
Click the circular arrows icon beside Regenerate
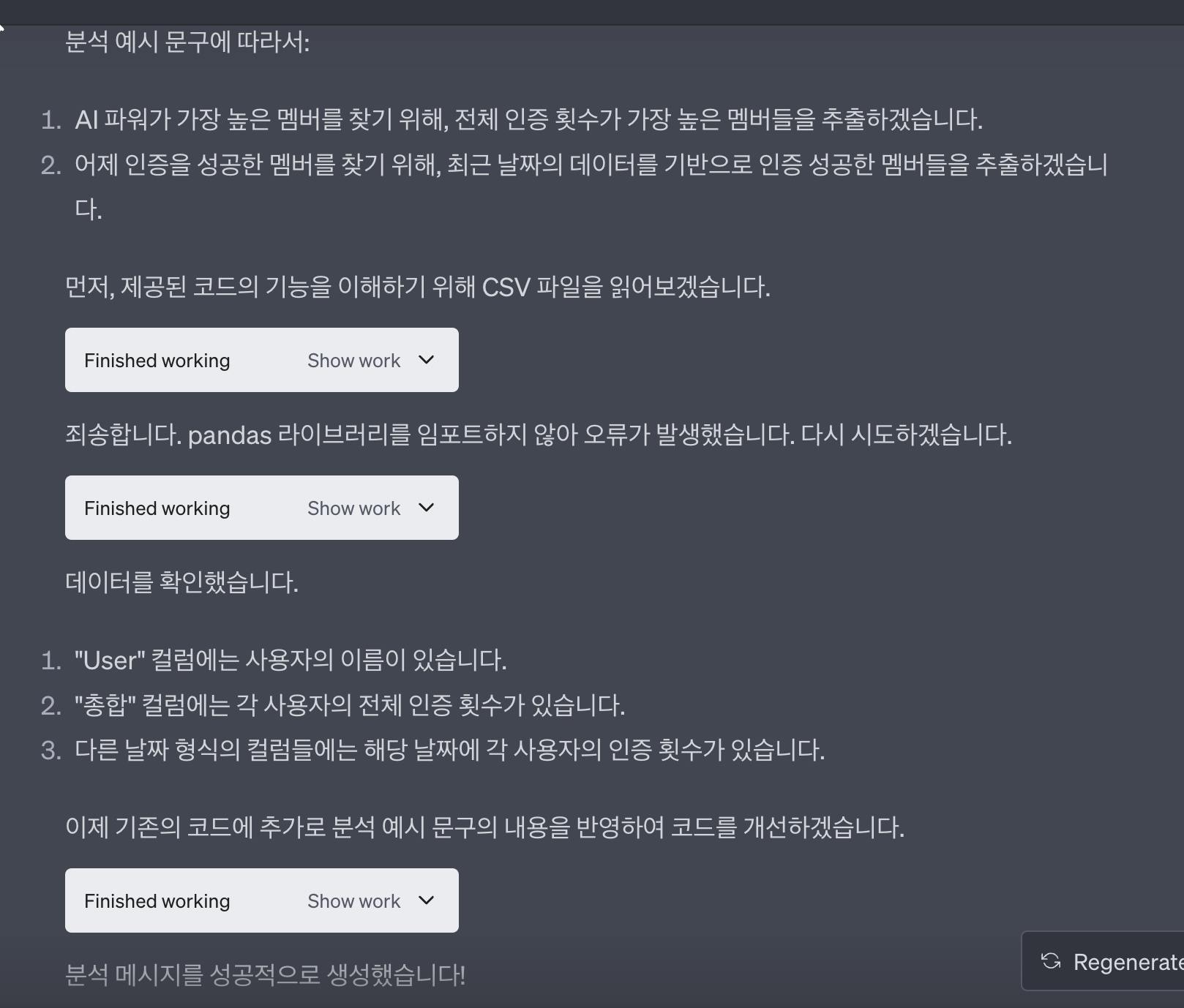tap(1051, 961)
